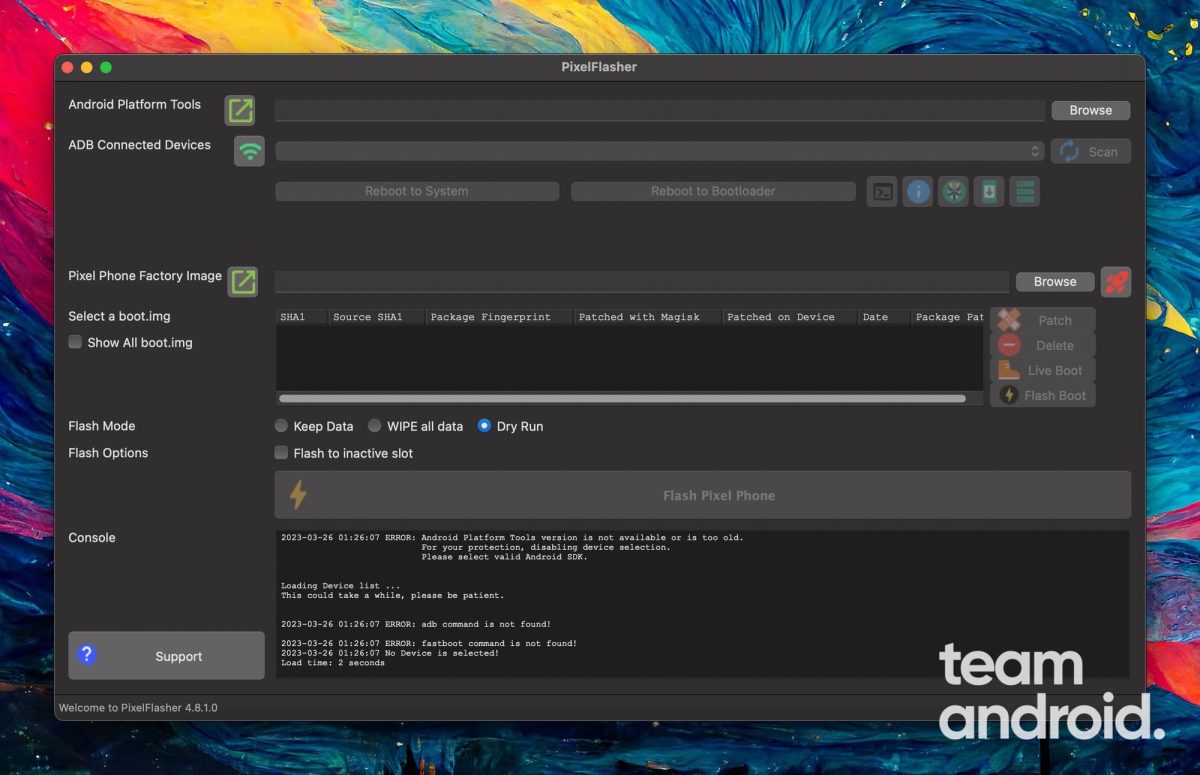Select the Keep Data flash mode
The image size is (1200, 775).
tap(282, 426)
